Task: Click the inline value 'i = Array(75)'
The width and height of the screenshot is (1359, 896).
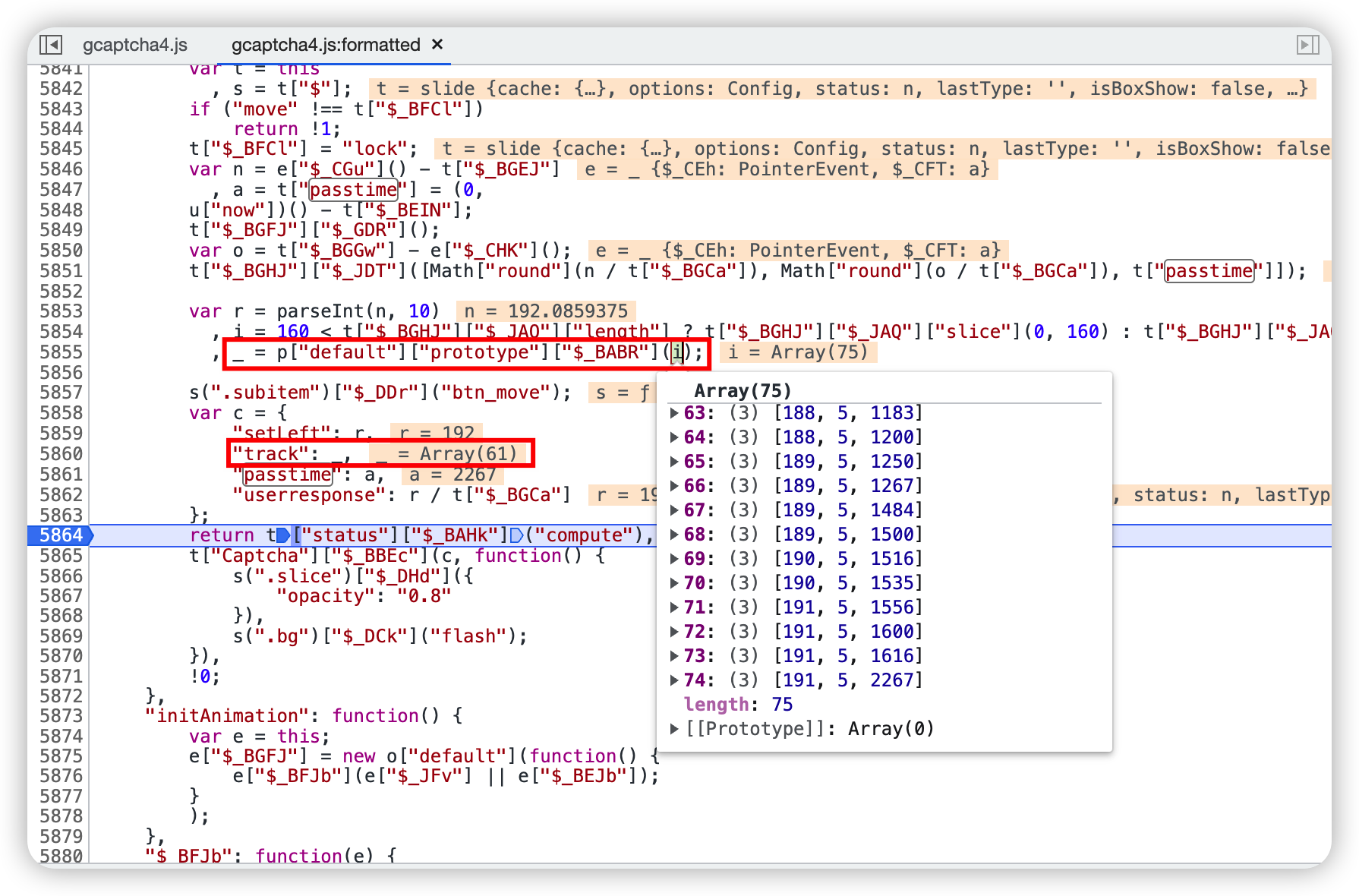Action: tap(798, 352)
